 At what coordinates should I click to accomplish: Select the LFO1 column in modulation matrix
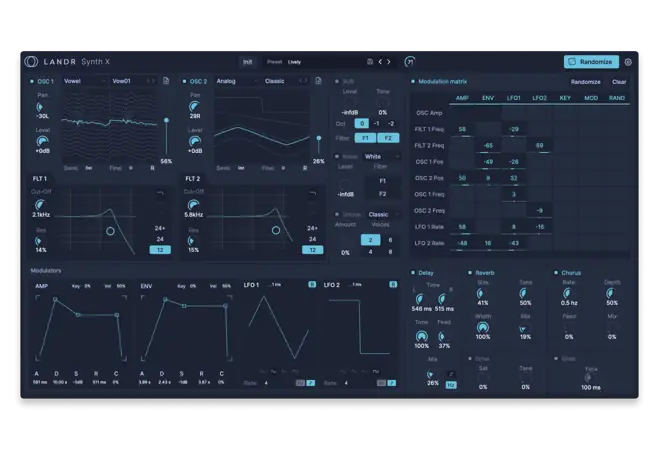513,98
